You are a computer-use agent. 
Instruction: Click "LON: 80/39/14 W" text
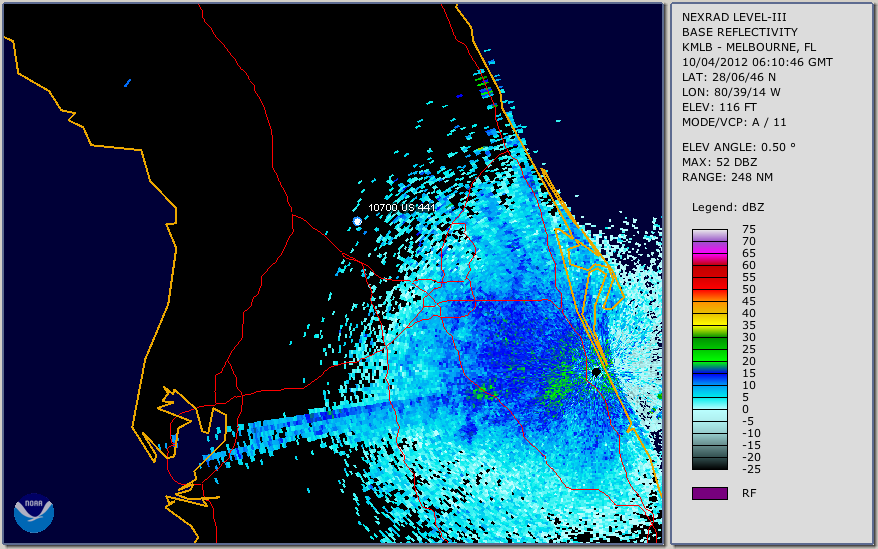click(x=731, y=92)
